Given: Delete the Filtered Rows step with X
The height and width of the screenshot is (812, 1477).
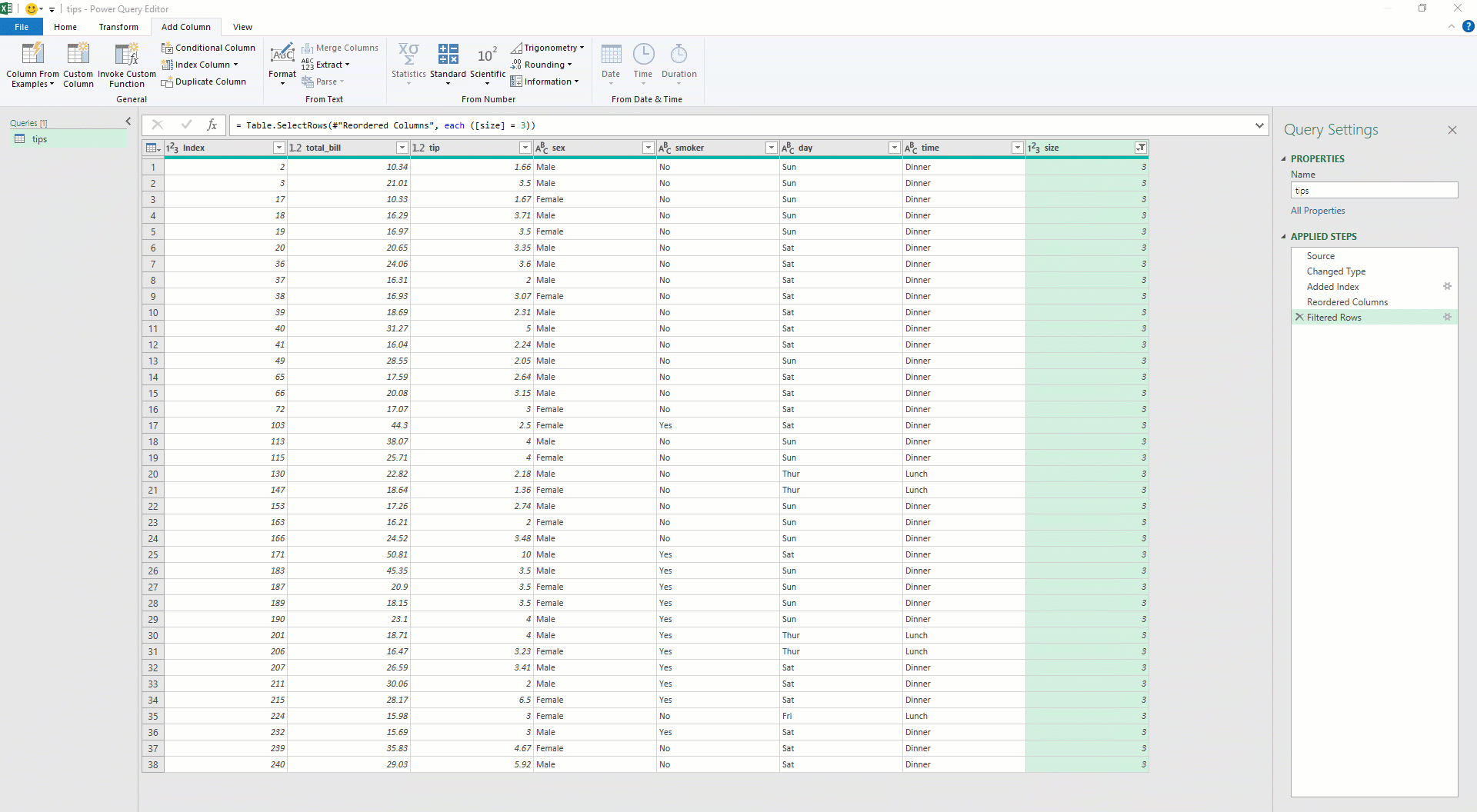Looking at the screenshot, I should 1299,317.
